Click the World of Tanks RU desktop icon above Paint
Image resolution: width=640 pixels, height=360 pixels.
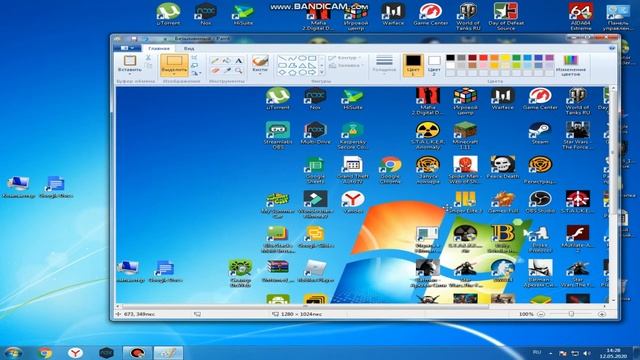point(468,16)
